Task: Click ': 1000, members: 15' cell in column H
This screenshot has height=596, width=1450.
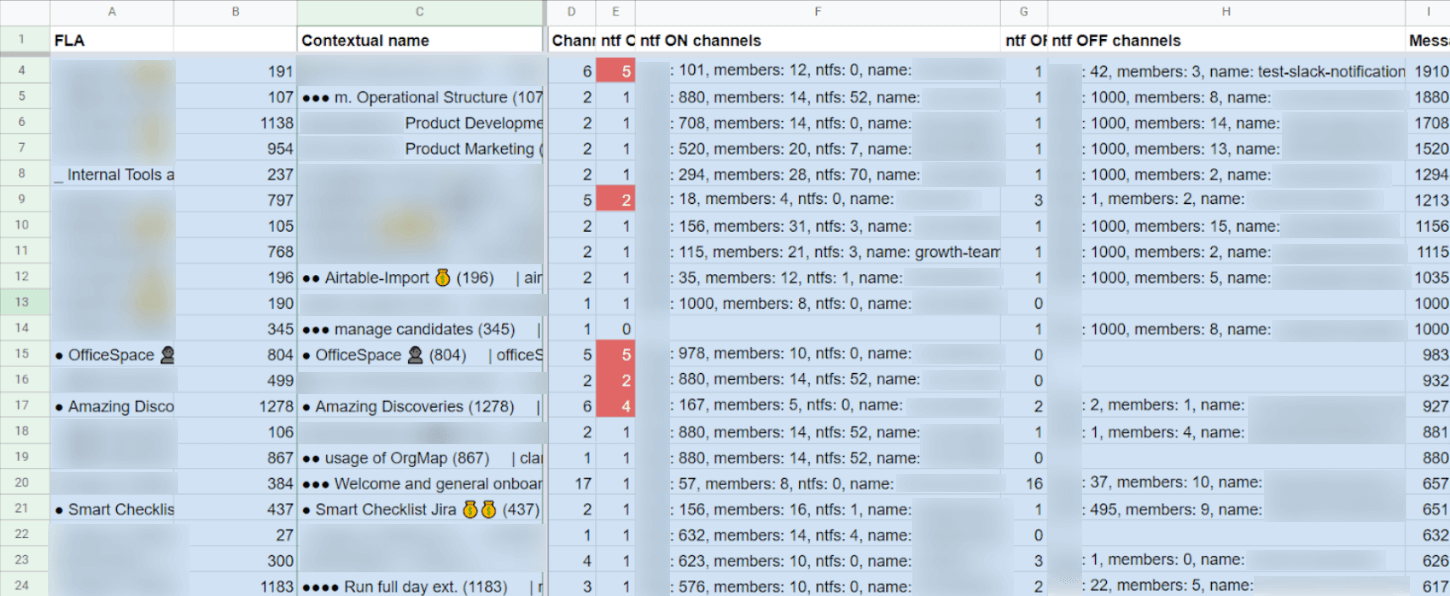Action: (1226, 226)
